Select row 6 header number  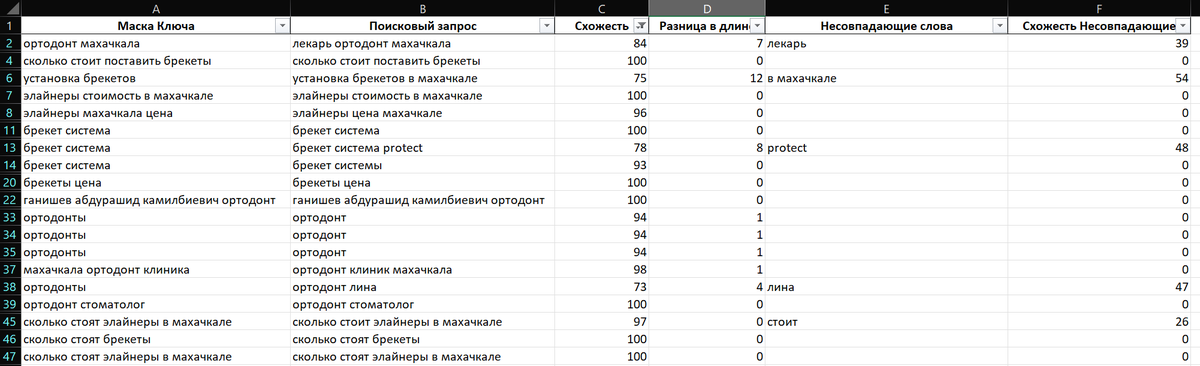(x=9, y=78)
